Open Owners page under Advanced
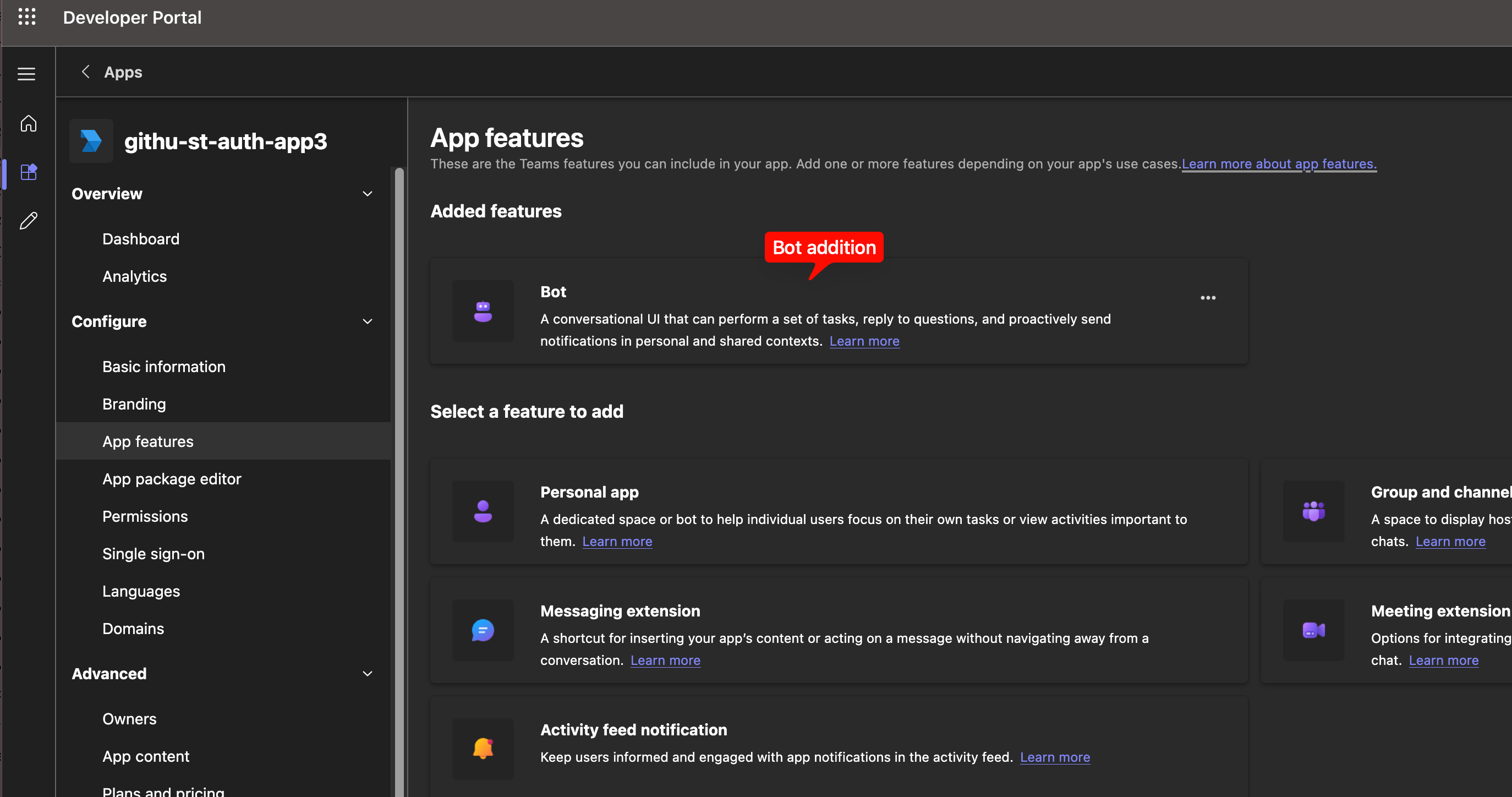The height and width of the screenshot is (797, 1512). click(129, 719)
